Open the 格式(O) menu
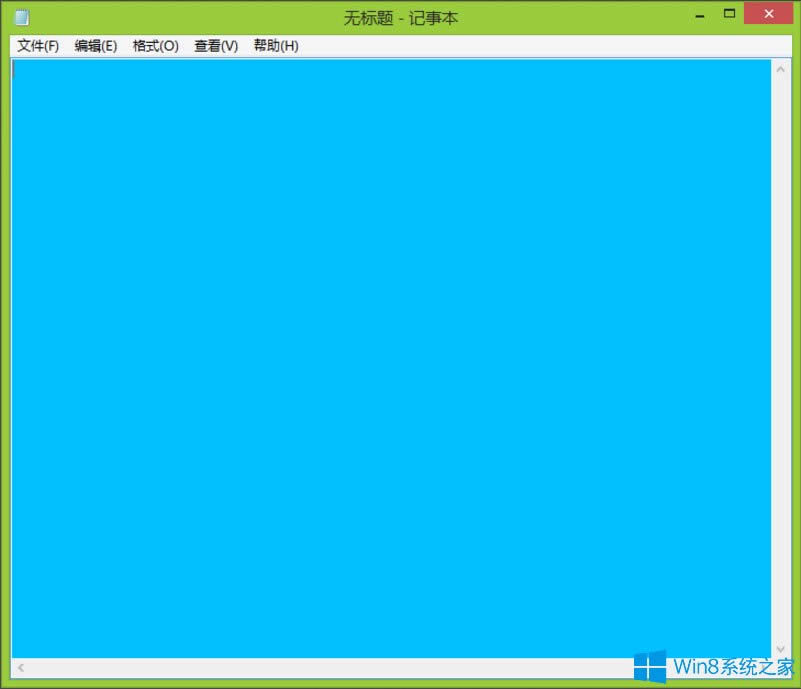 (x=155, y=45)
